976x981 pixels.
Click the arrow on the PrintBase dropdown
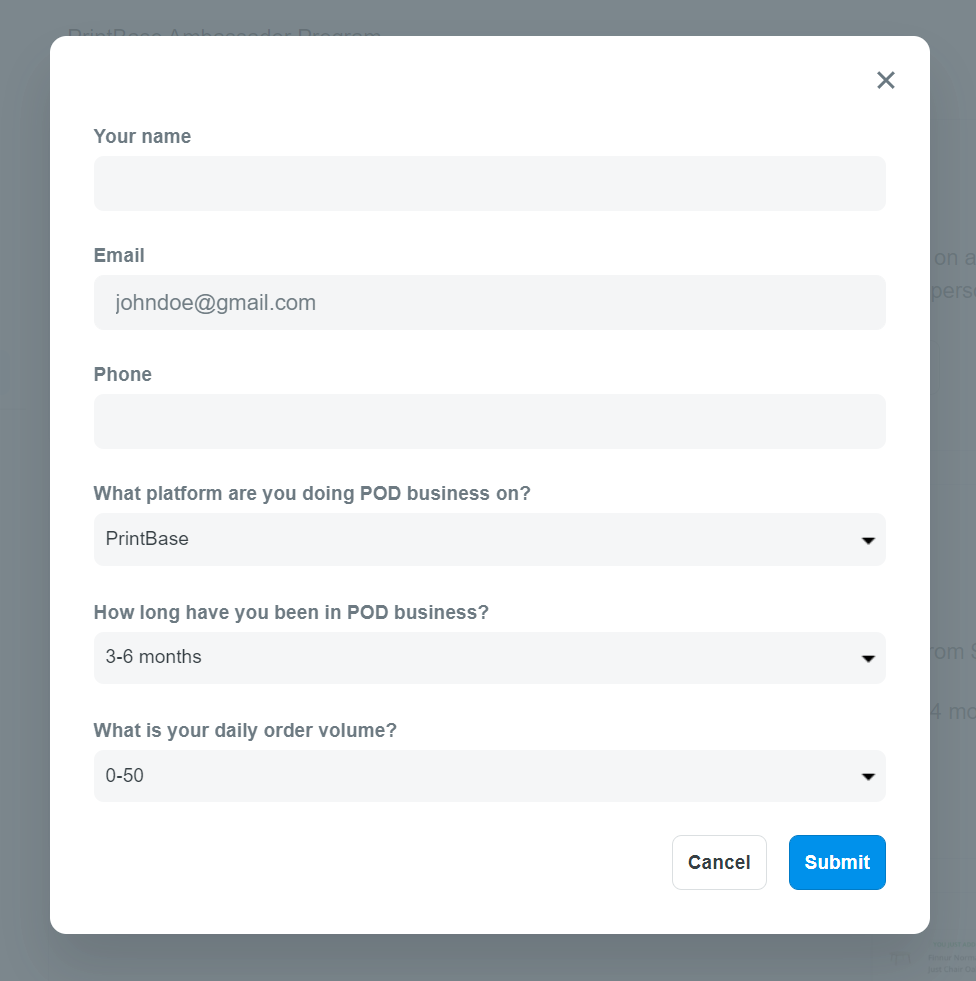[x=867, y=540]
